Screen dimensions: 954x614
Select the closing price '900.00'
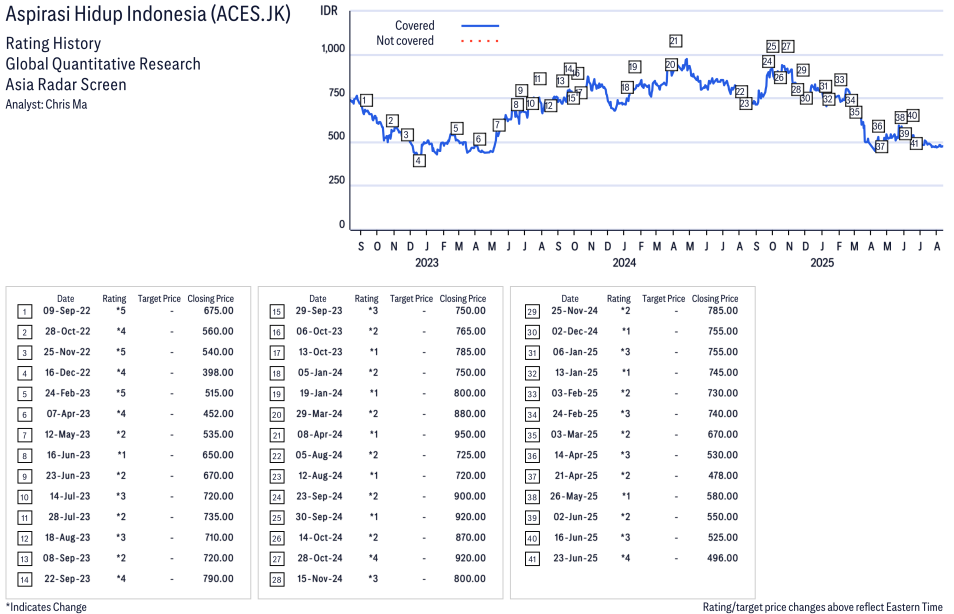(x=470, y=497)
